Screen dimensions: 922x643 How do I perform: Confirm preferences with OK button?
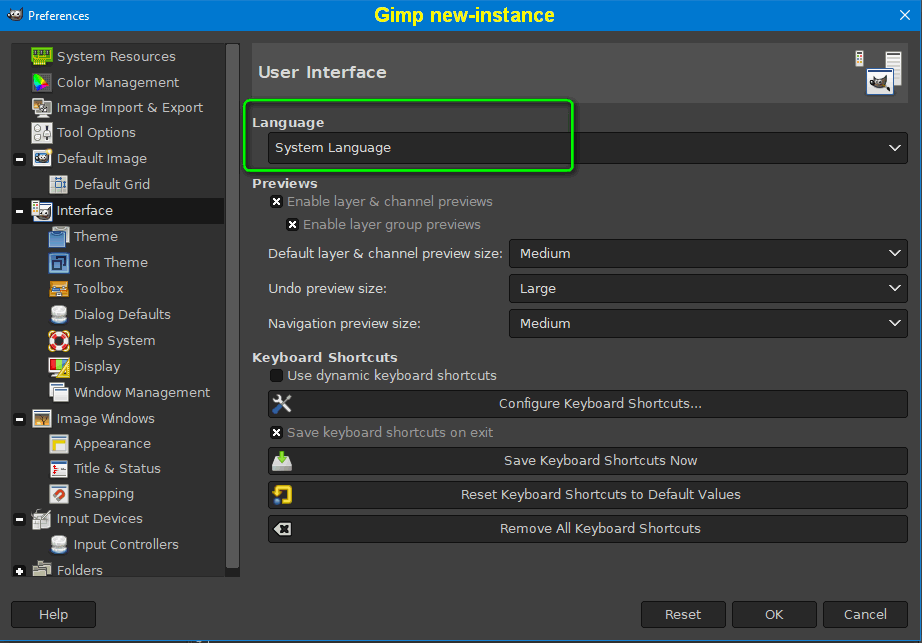click(774, 615)
